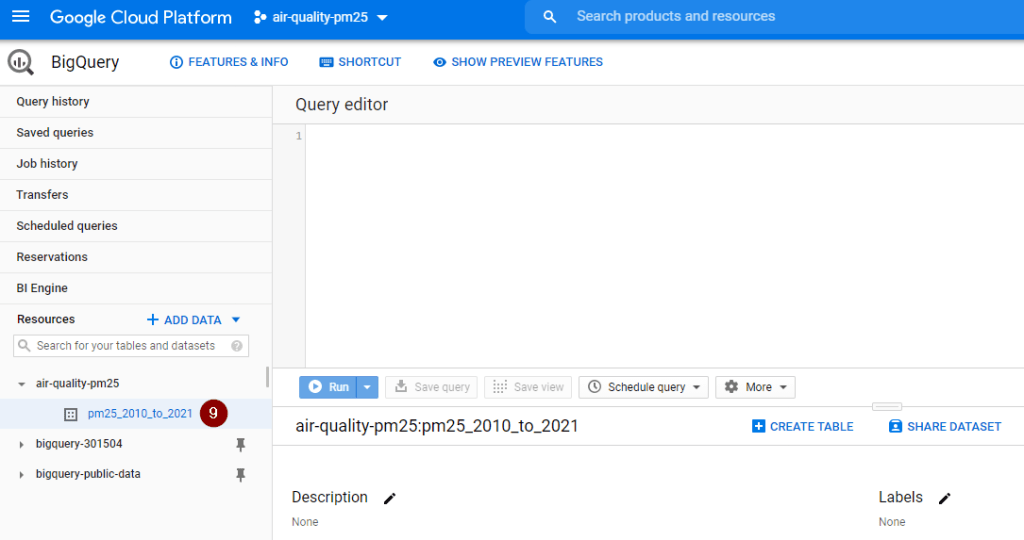The height and width of the screenshot is (540, 1024).
Task: Click the pm25_2010_to_2021 dataset icon
Action: pos(70,414)
